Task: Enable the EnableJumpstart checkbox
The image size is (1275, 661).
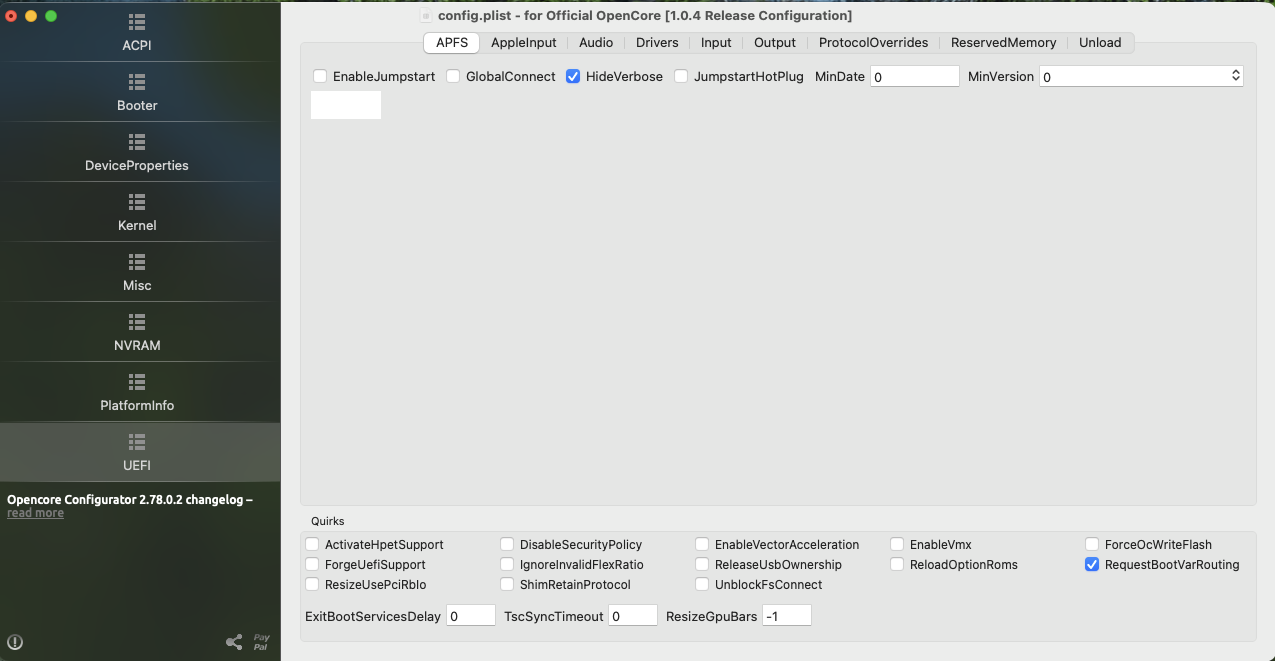Action: pos(320,76)
